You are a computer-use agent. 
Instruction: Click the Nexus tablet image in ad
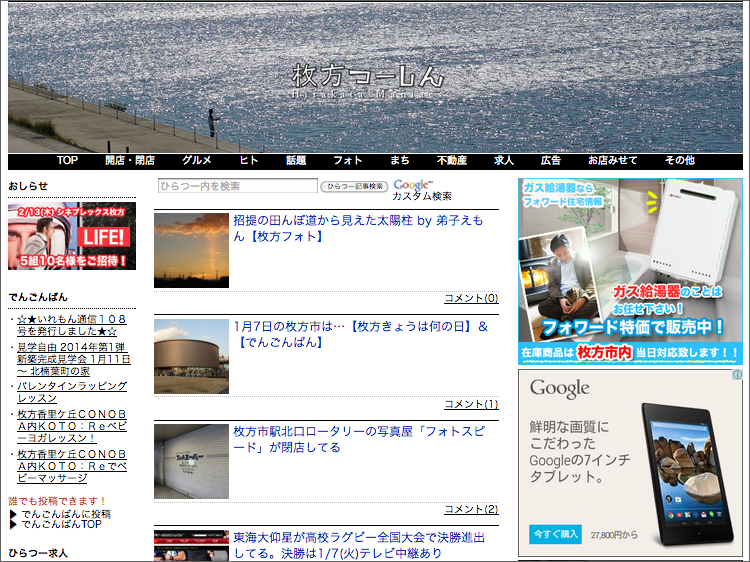(688, 475)
